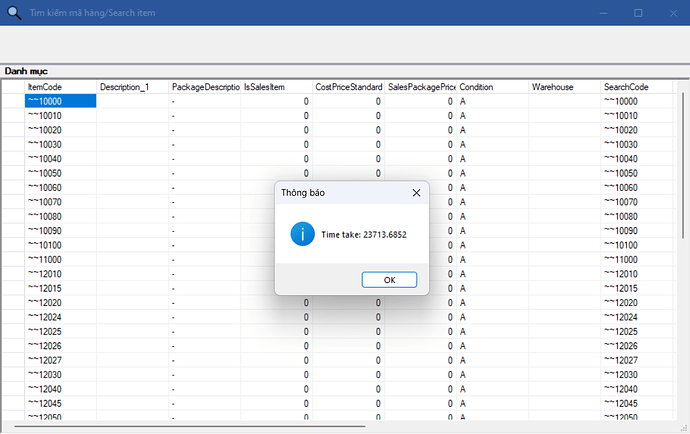Select ItemCode cell ~~10010

(60, 116)
